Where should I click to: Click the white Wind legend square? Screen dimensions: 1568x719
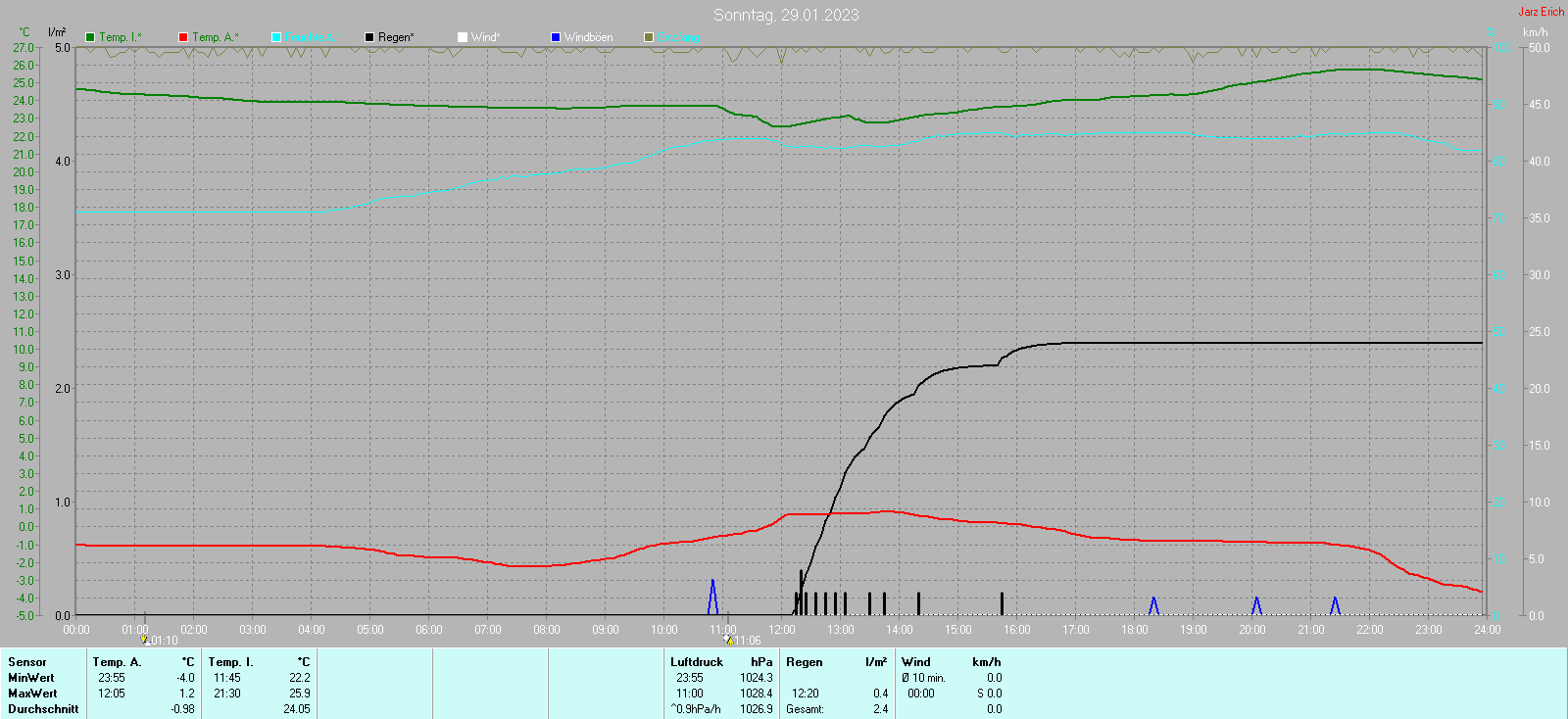click(x=463, y=37)
